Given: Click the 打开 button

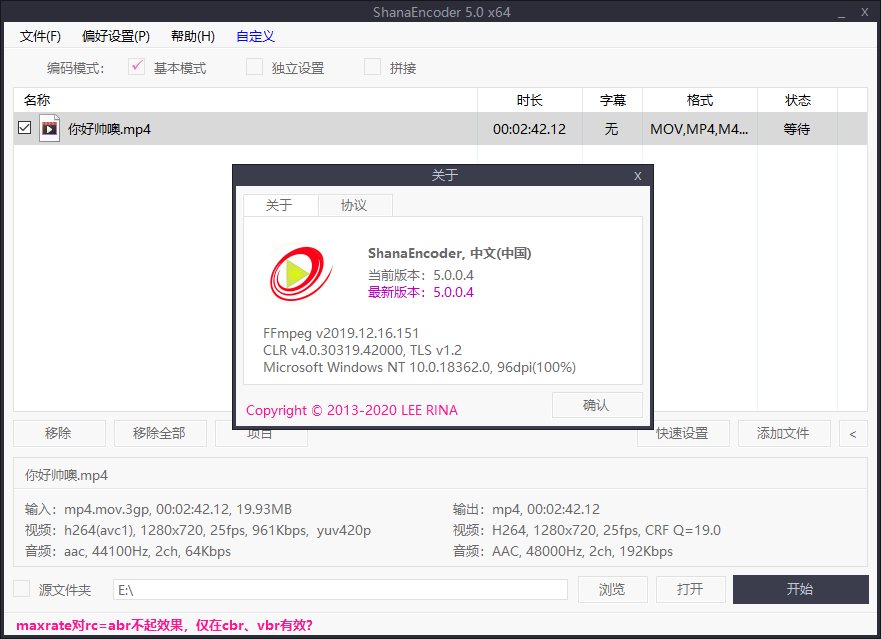Looking at the screenshot, I should pyautogui.click(x=691, y=589).
